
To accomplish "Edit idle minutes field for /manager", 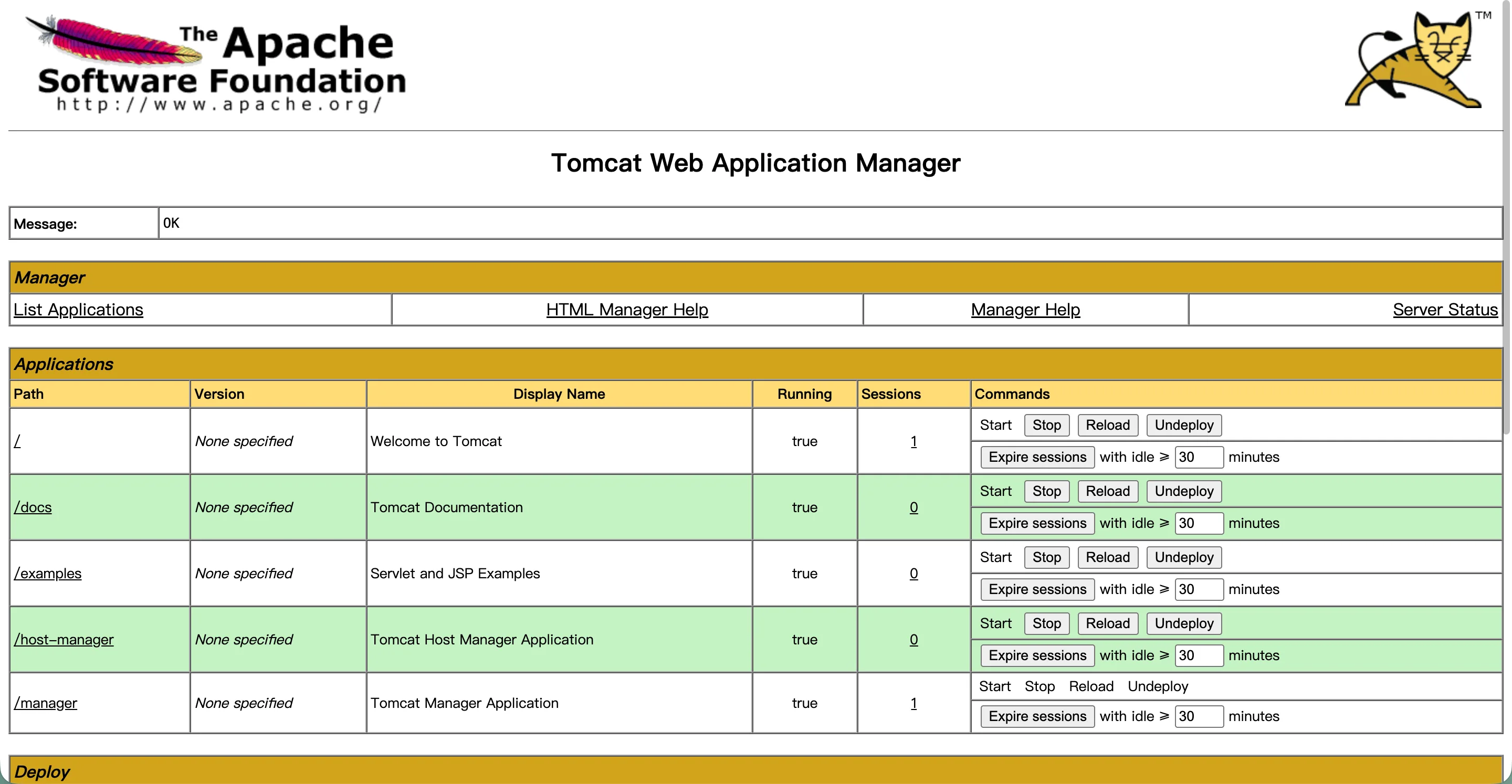I will [1199, 716].
